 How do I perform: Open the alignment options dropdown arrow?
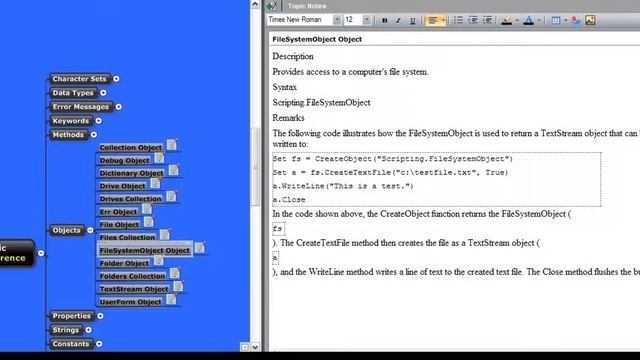443,20
